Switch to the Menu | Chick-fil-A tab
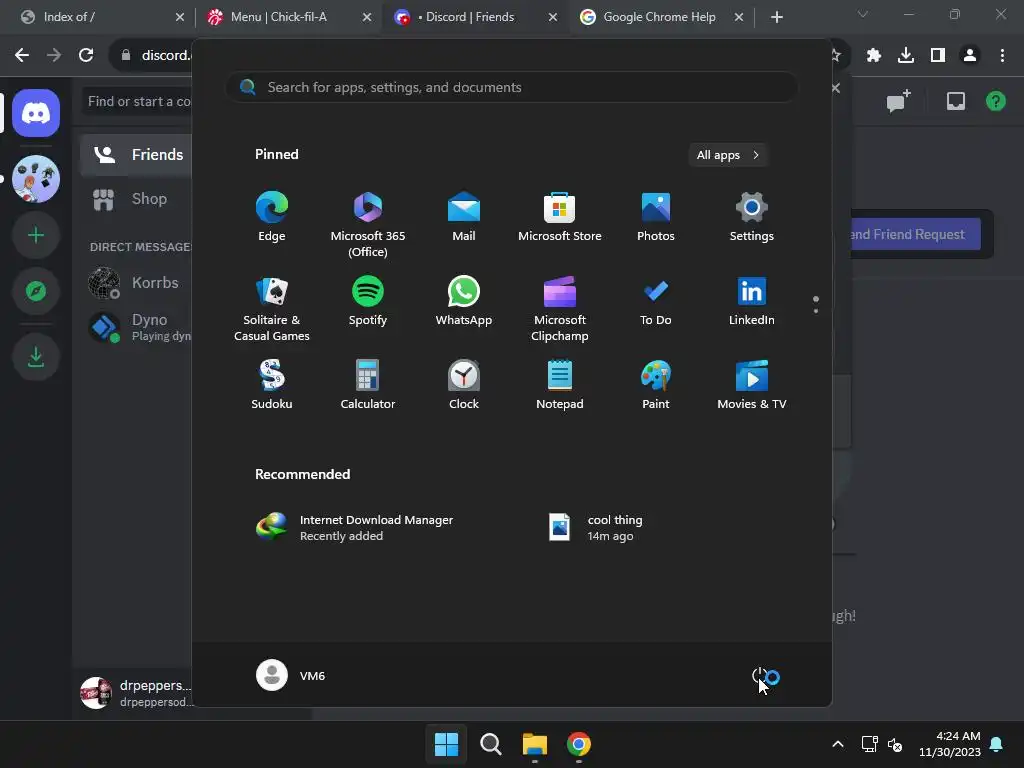The image size is (1024, 768). pos(287,17)
